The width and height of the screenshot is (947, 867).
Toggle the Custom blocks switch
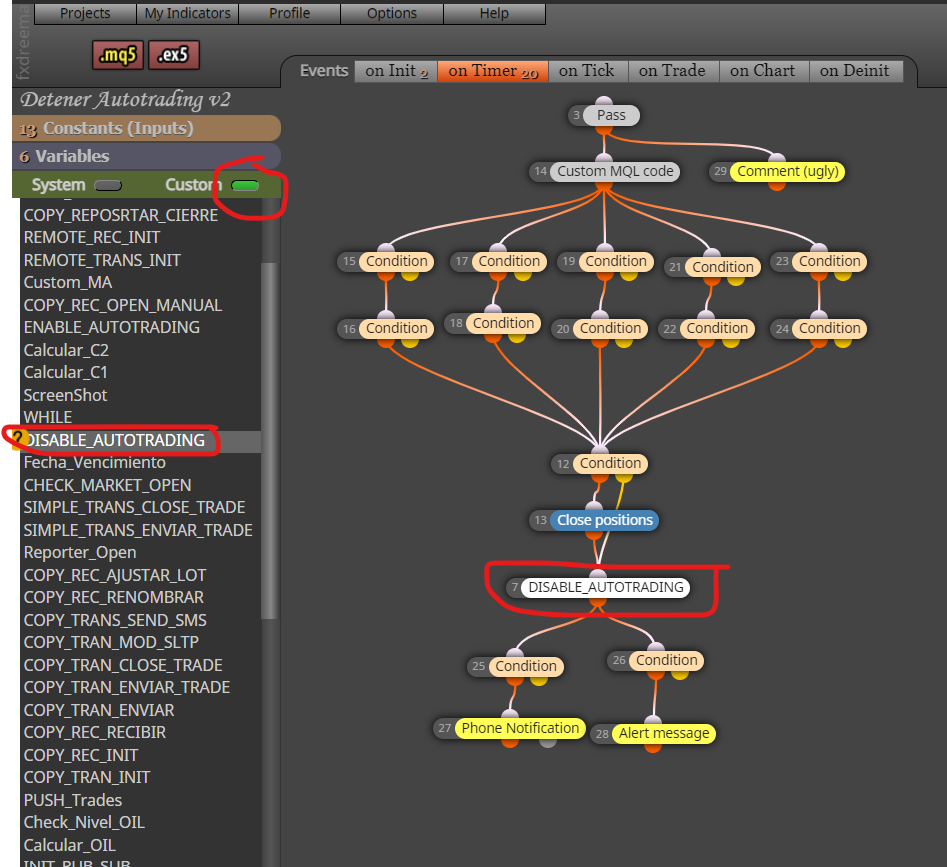245,185
